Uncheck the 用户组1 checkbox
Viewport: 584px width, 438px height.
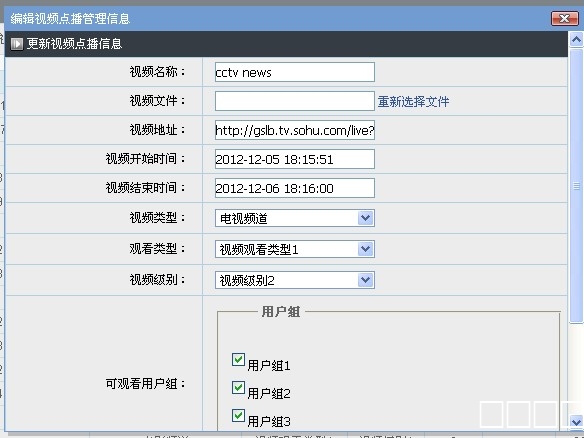click(x=238, y=360)
